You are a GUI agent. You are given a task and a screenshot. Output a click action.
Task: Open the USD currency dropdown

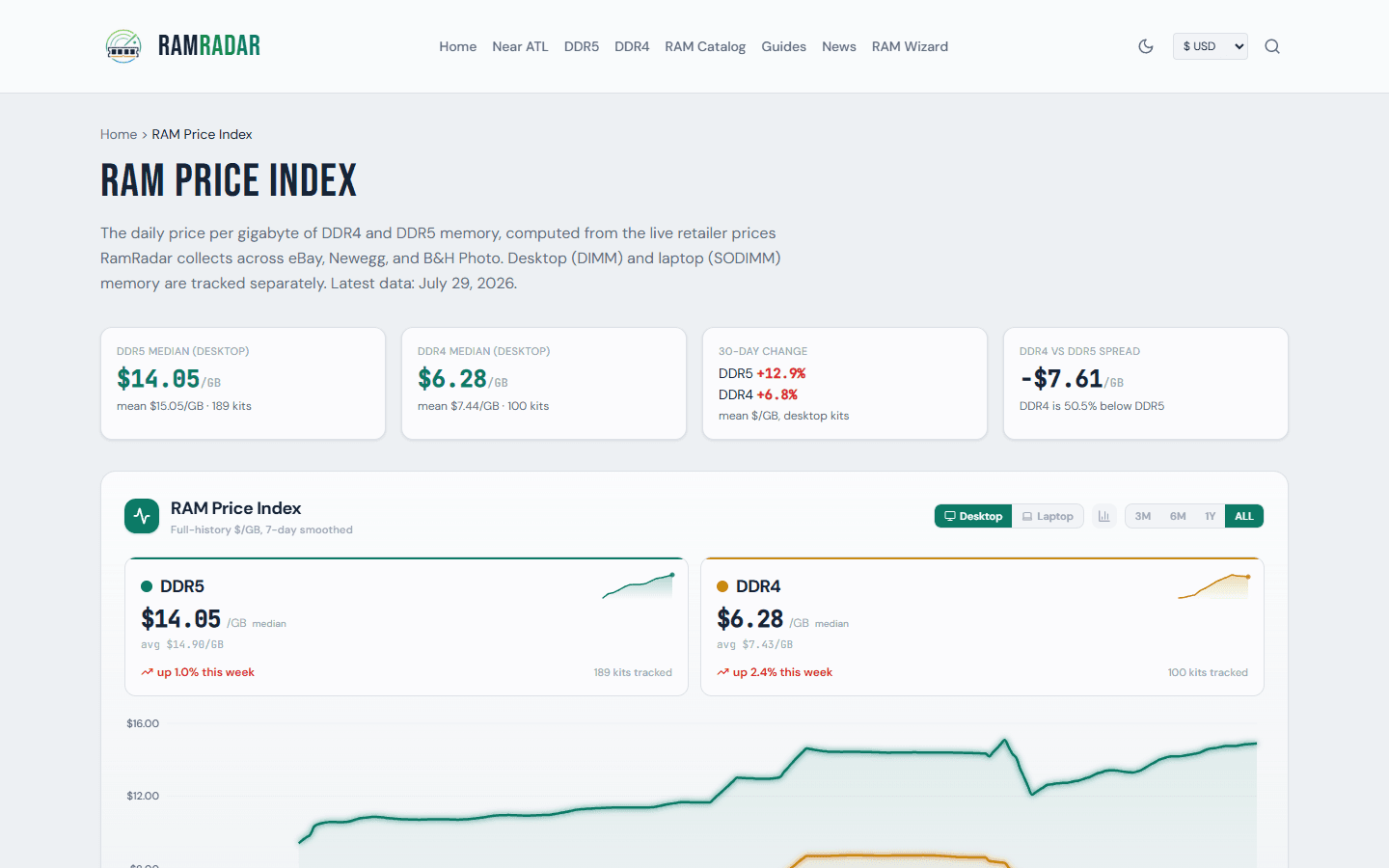[1210, 46]
